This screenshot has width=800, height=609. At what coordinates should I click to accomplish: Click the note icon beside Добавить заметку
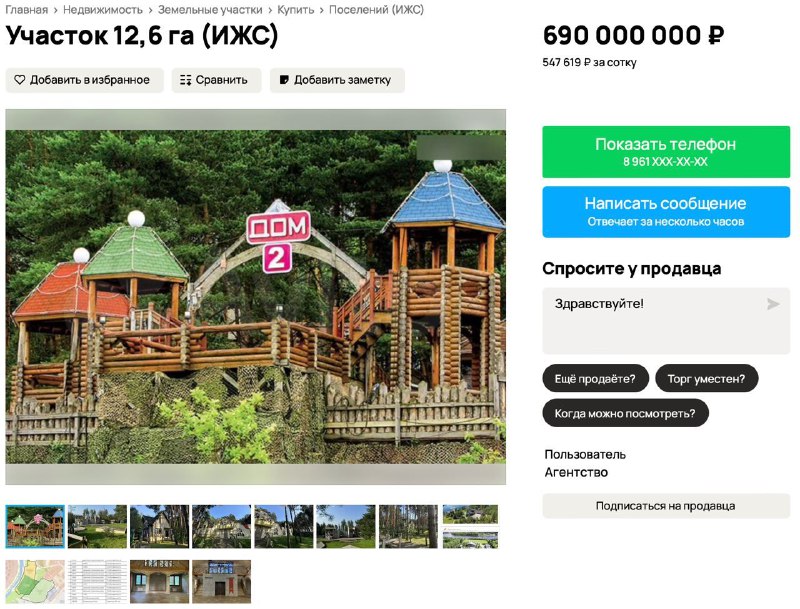[x=284, y=80]
